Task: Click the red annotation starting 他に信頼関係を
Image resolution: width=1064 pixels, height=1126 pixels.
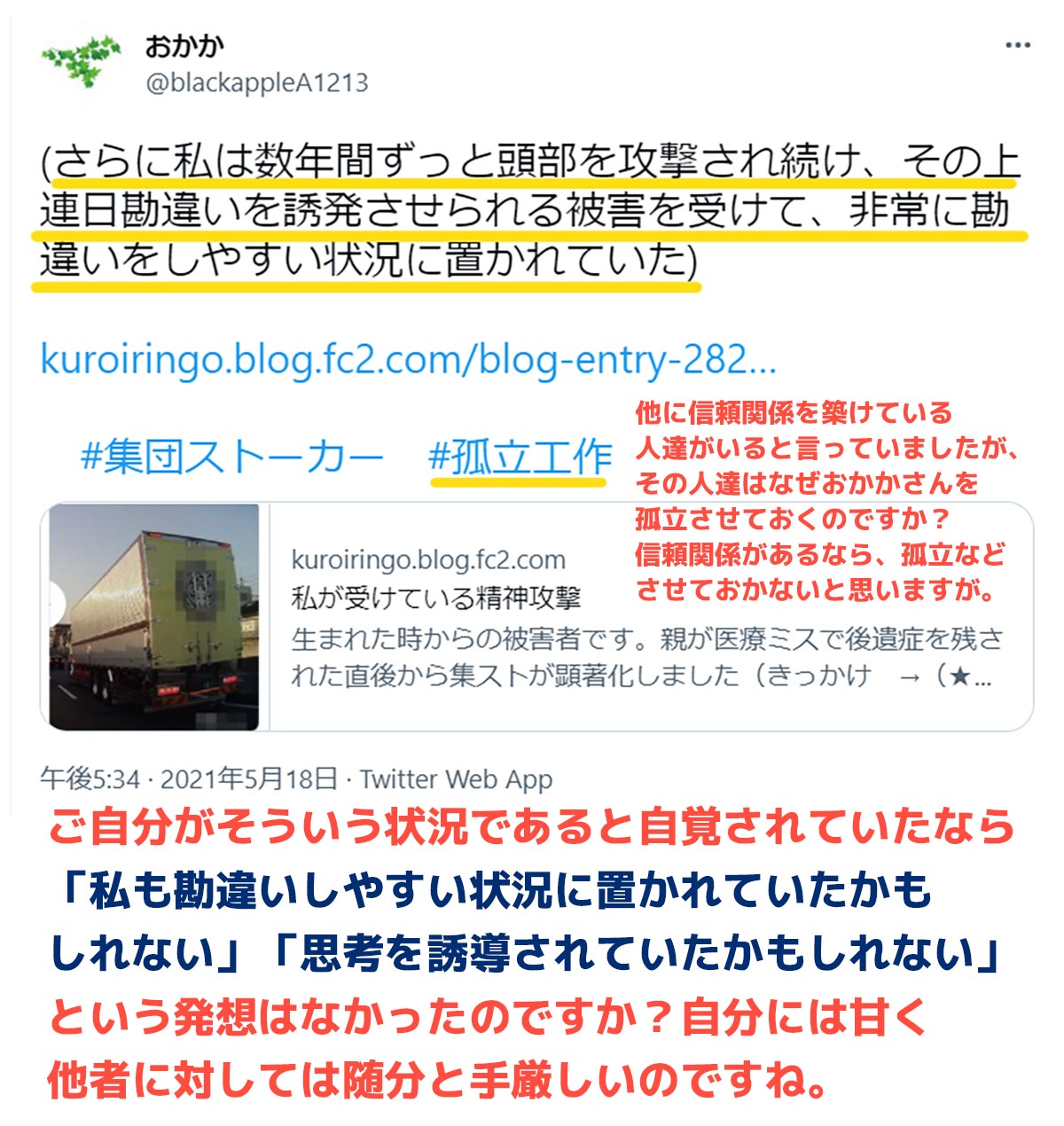Action: tap(826, 501)
